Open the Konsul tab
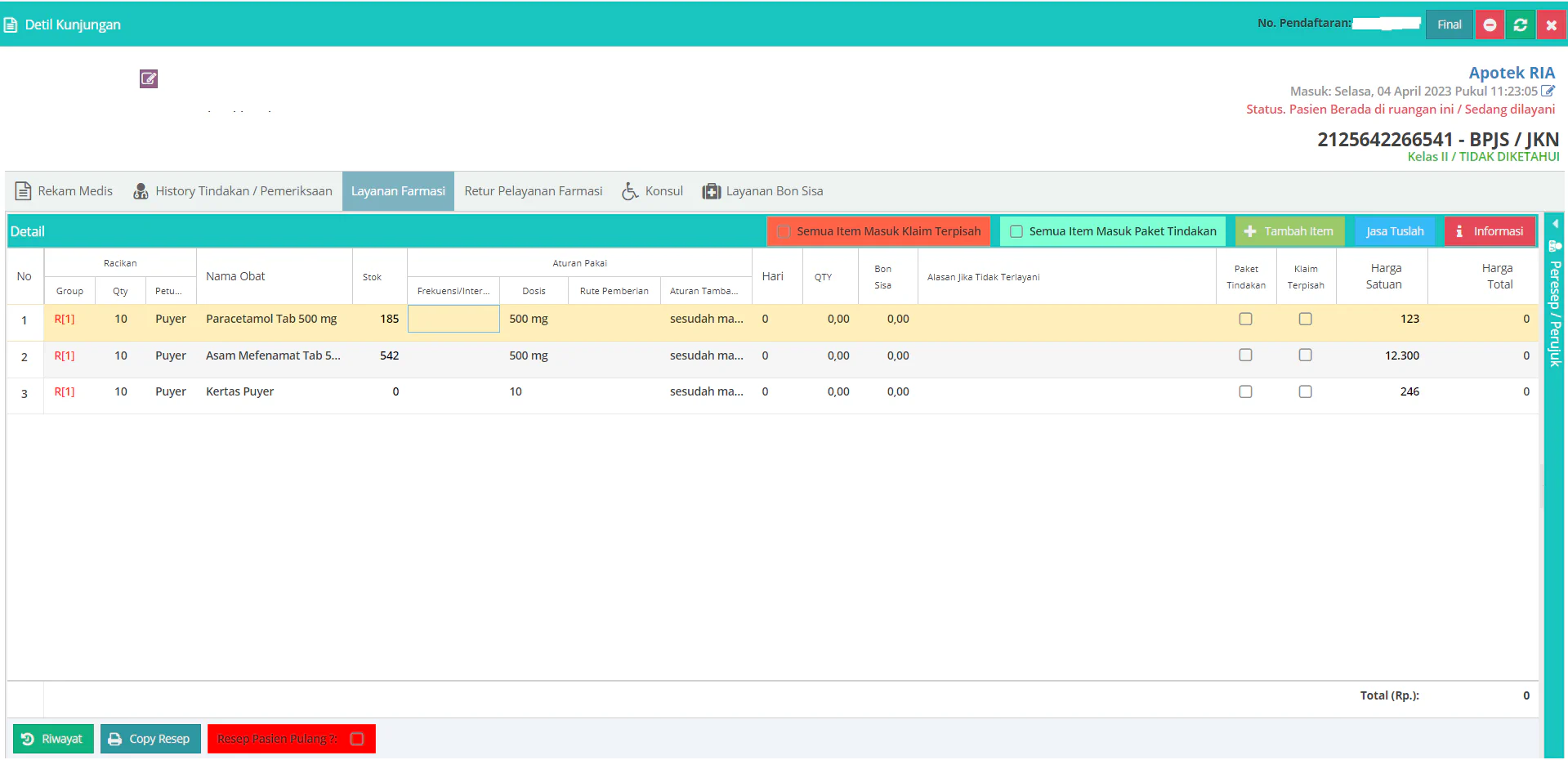The image size is (1568, 760). tap(652, 191)
